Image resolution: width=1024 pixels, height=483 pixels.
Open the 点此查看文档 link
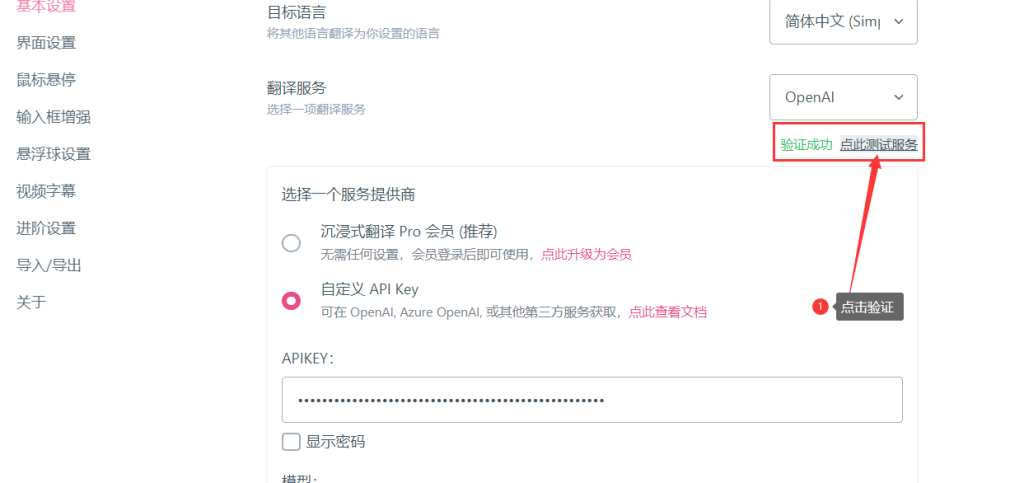[667, 312]
